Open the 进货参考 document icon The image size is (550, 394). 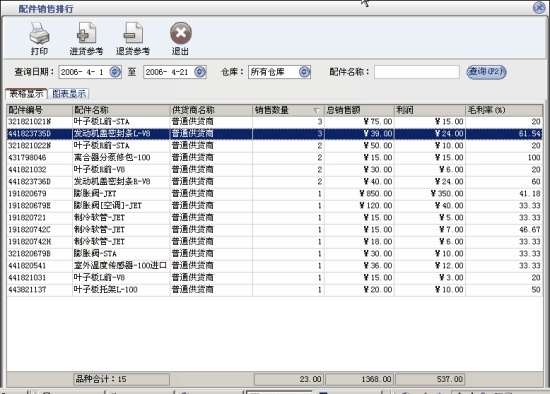[x=86, y=33]
